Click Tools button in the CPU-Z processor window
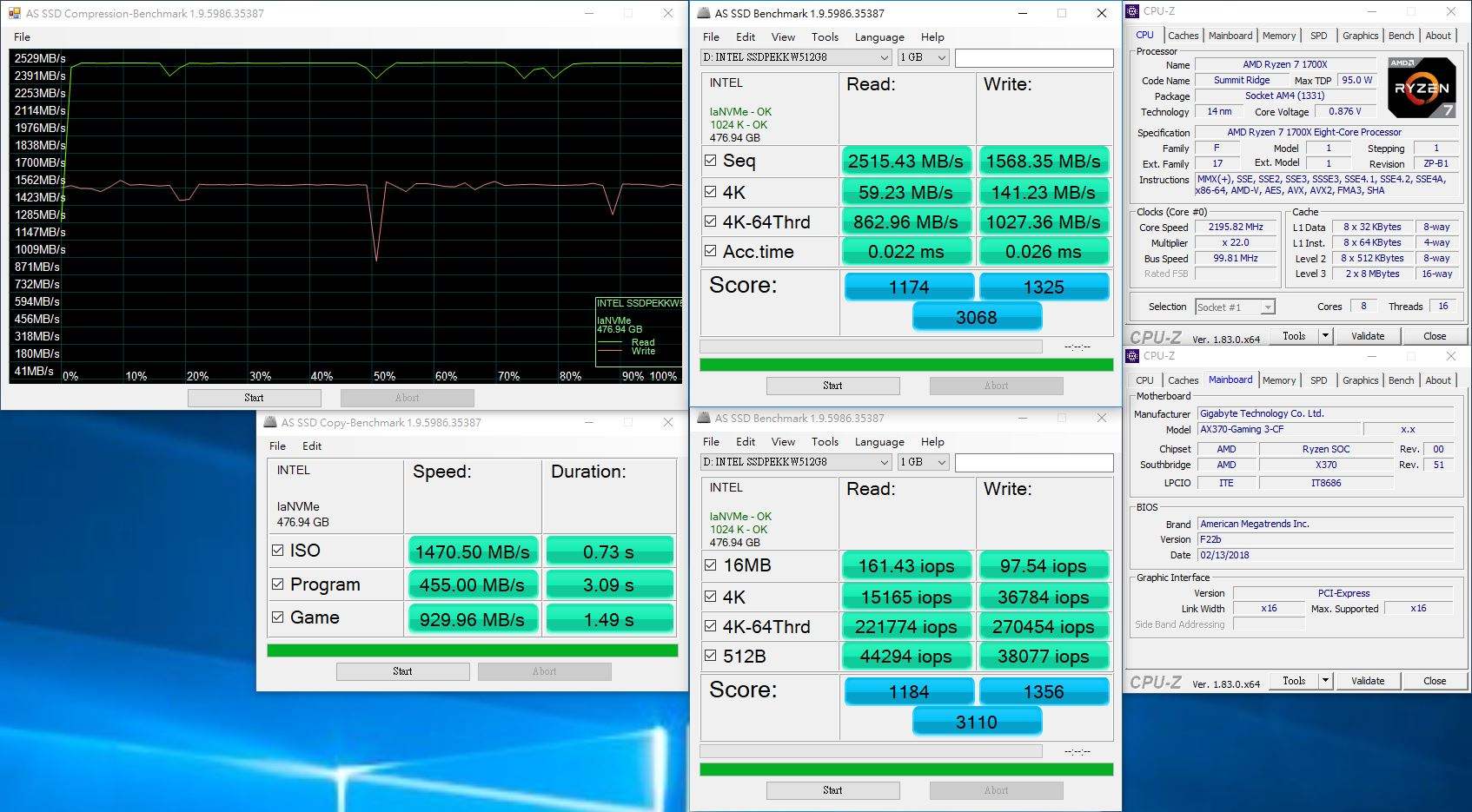 [1294, 336]
